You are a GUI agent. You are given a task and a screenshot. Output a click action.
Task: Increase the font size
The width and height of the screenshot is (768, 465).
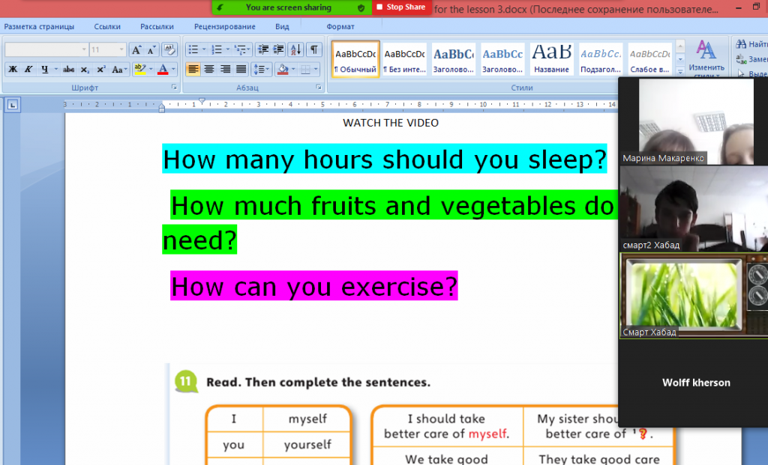[x=136, y=49]
